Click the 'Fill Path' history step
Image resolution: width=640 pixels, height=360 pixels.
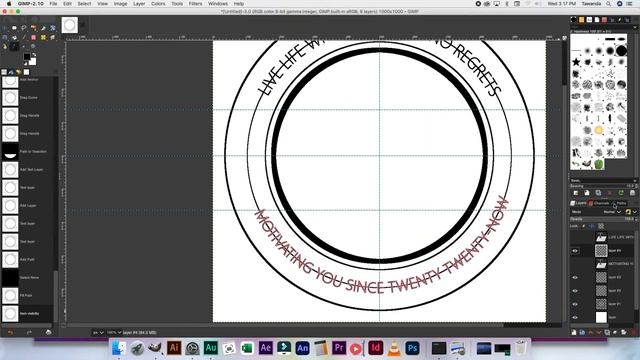point(28,295)
